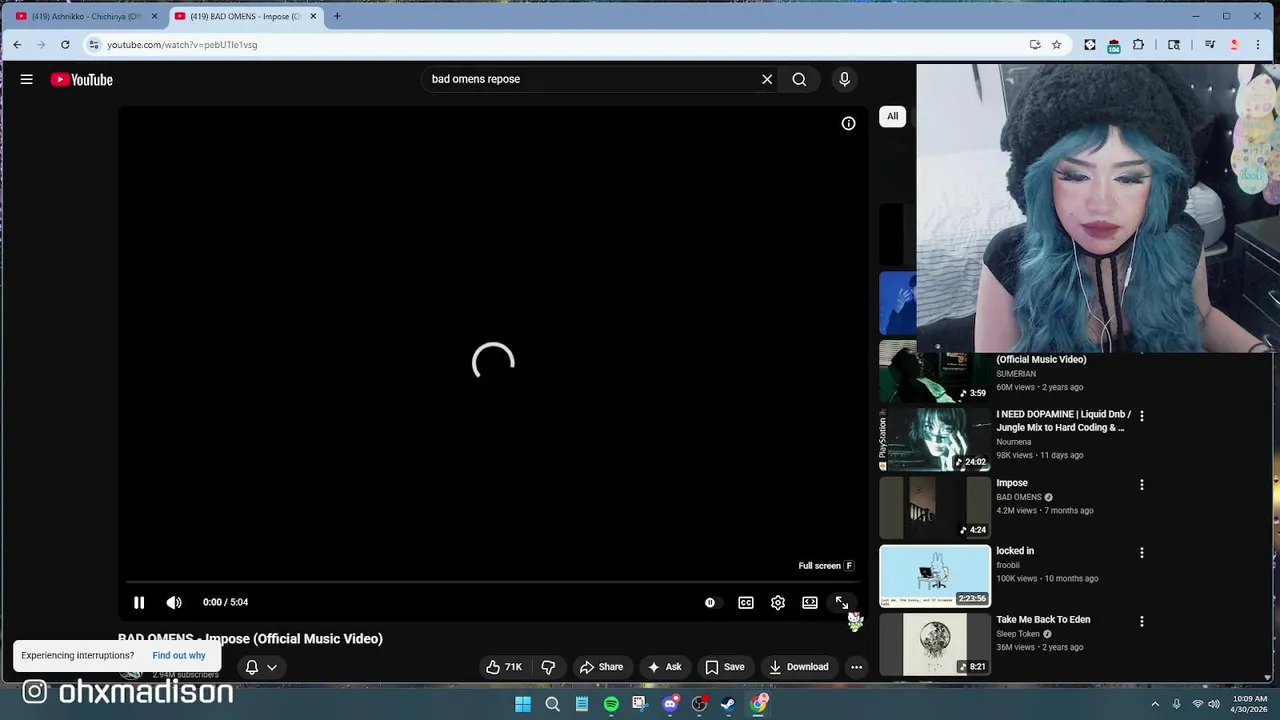Show hidden system tray icons
This screenshot has height=720, width=1280.
tap(1155, 704)
